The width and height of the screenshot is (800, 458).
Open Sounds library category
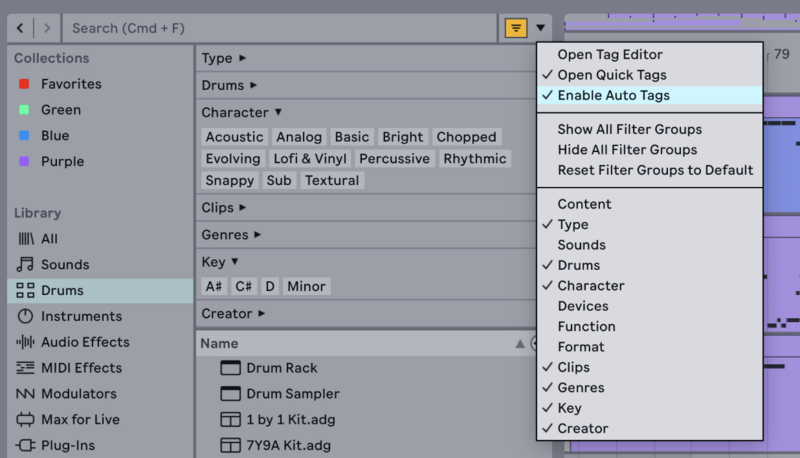[x=65, y=265]
